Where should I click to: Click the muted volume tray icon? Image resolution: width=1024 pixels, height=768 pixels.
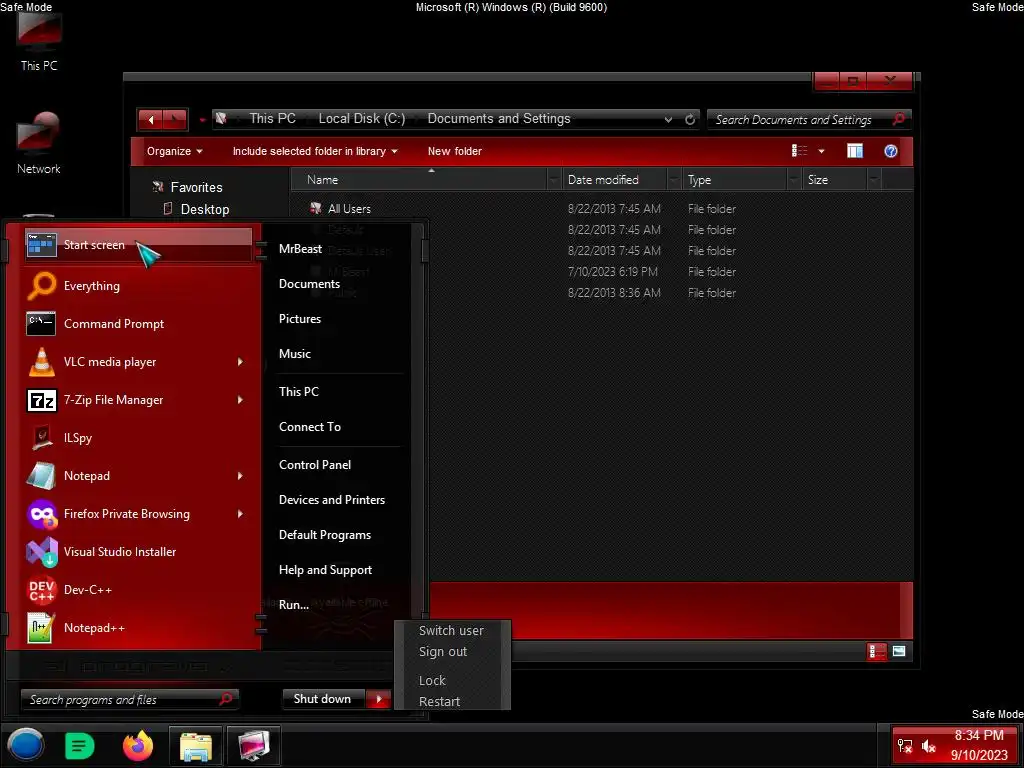(929, 746)
